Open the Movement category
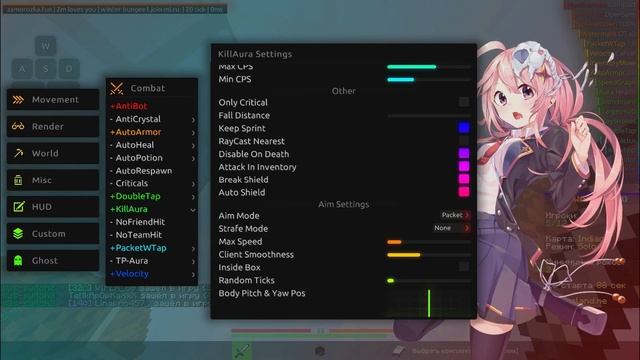 coord(53,100)
